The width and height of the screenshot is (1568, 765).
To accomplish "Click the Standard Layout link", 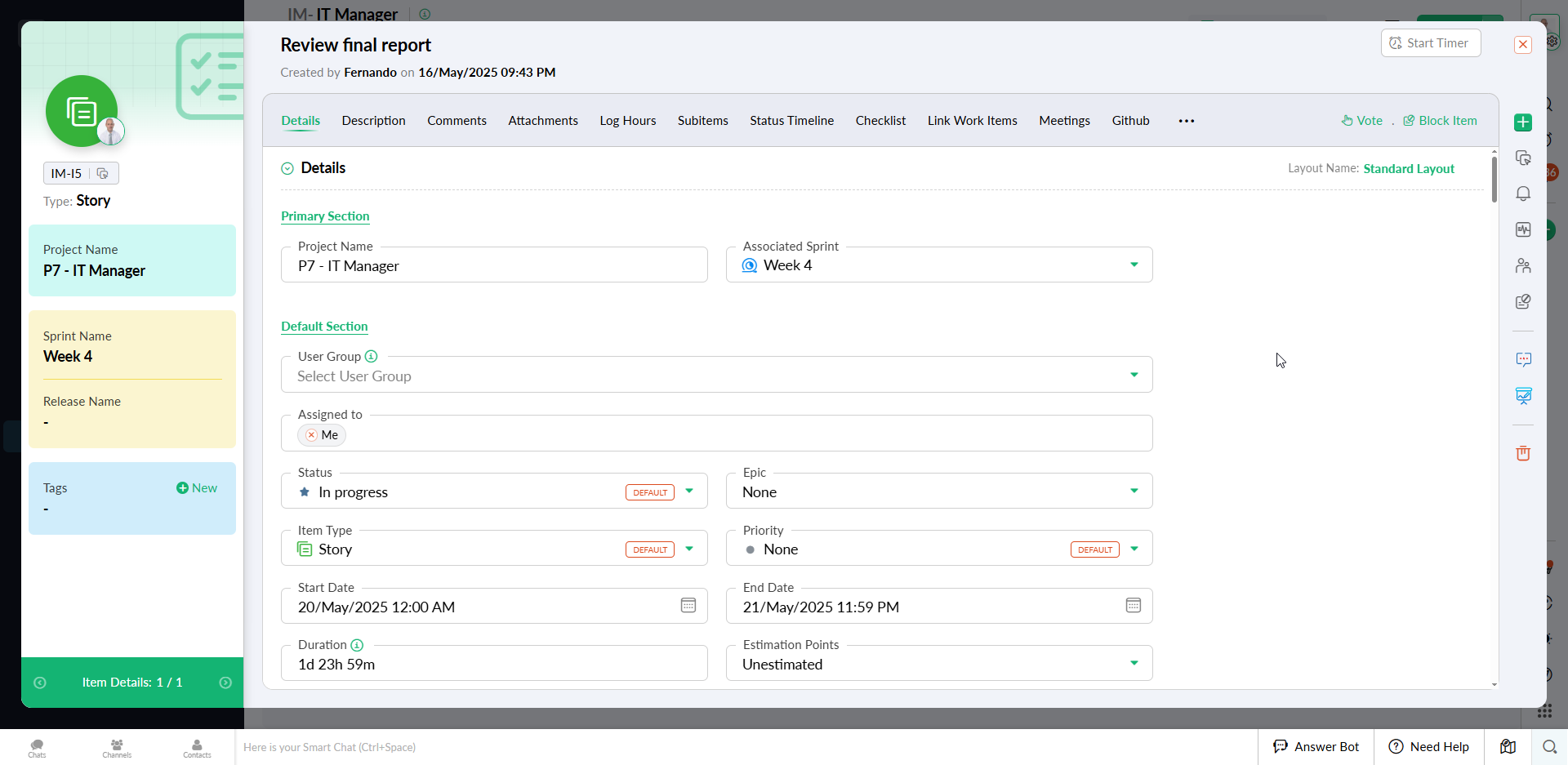I will pyautogui.click(x=1409, y=169).
